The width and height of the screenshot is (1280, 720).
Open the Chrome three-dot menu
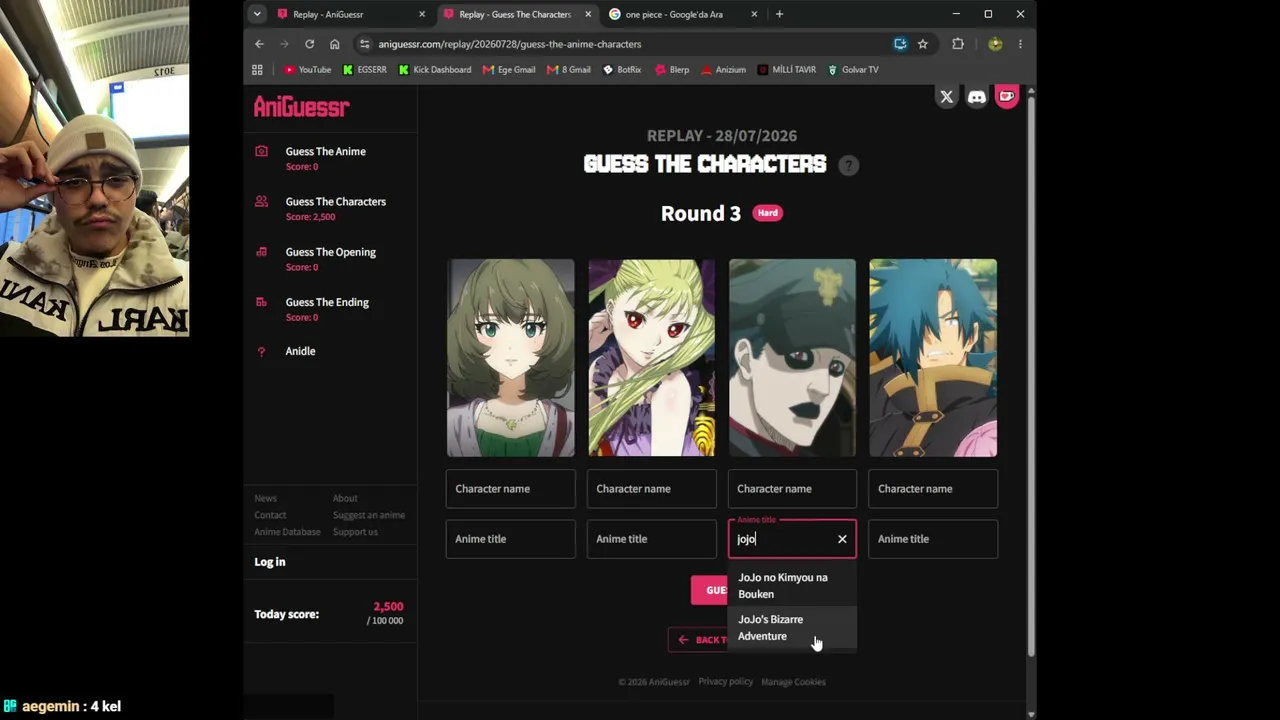(1020, 44)
